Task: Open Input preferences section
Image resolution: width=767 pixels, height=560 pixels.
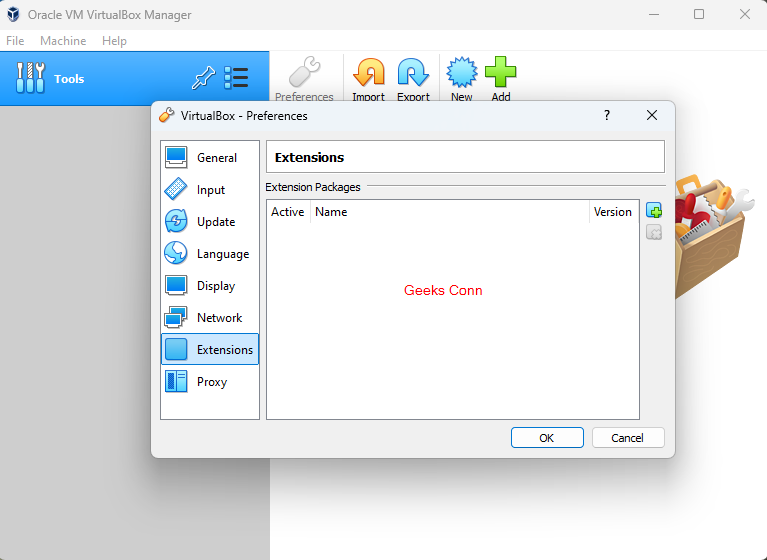Action: 210,190
